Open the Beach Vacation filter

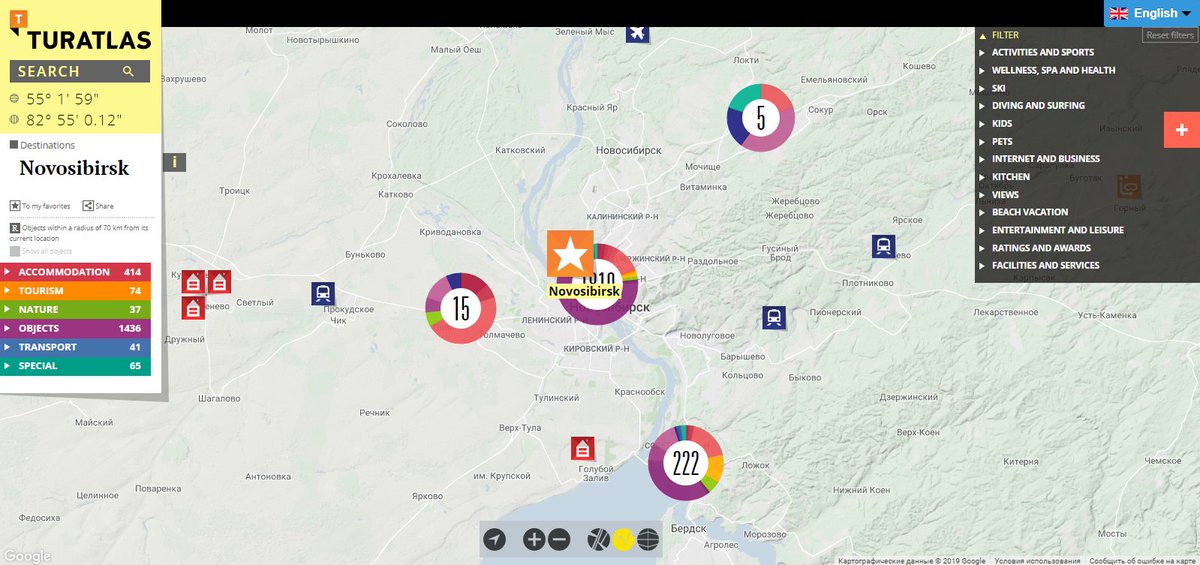pos(1030,212)
